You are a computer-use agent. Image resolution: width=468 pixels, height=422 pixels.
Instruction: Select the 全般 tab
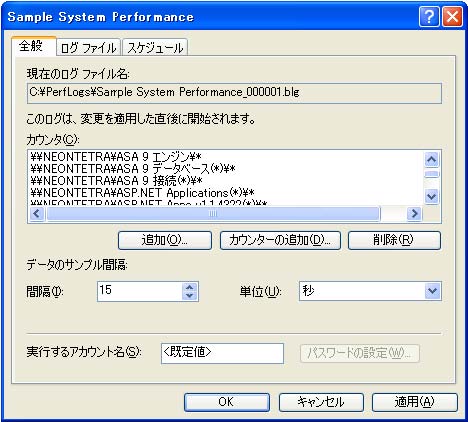pos(33,46)
